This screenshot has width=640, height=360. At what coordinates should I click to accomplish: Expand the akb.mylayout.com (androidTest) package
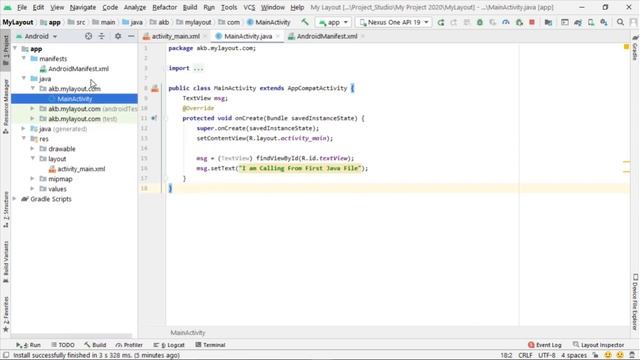[33, 109]
